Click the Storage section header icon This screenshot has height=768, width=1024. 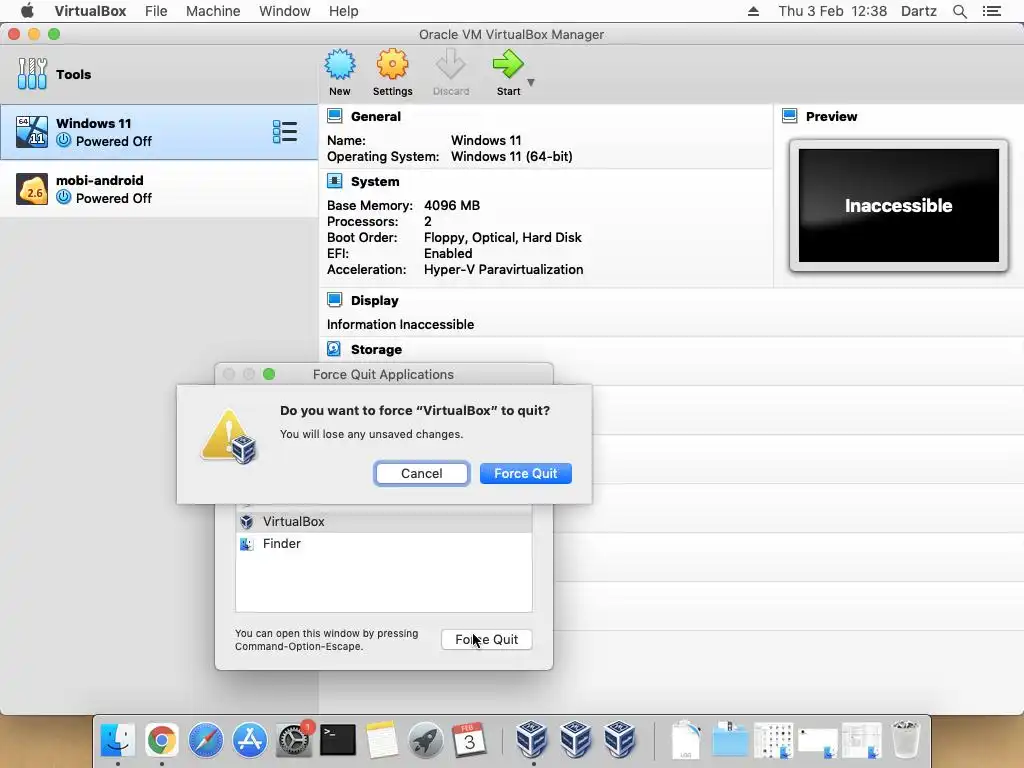click(x=334, y=349)
